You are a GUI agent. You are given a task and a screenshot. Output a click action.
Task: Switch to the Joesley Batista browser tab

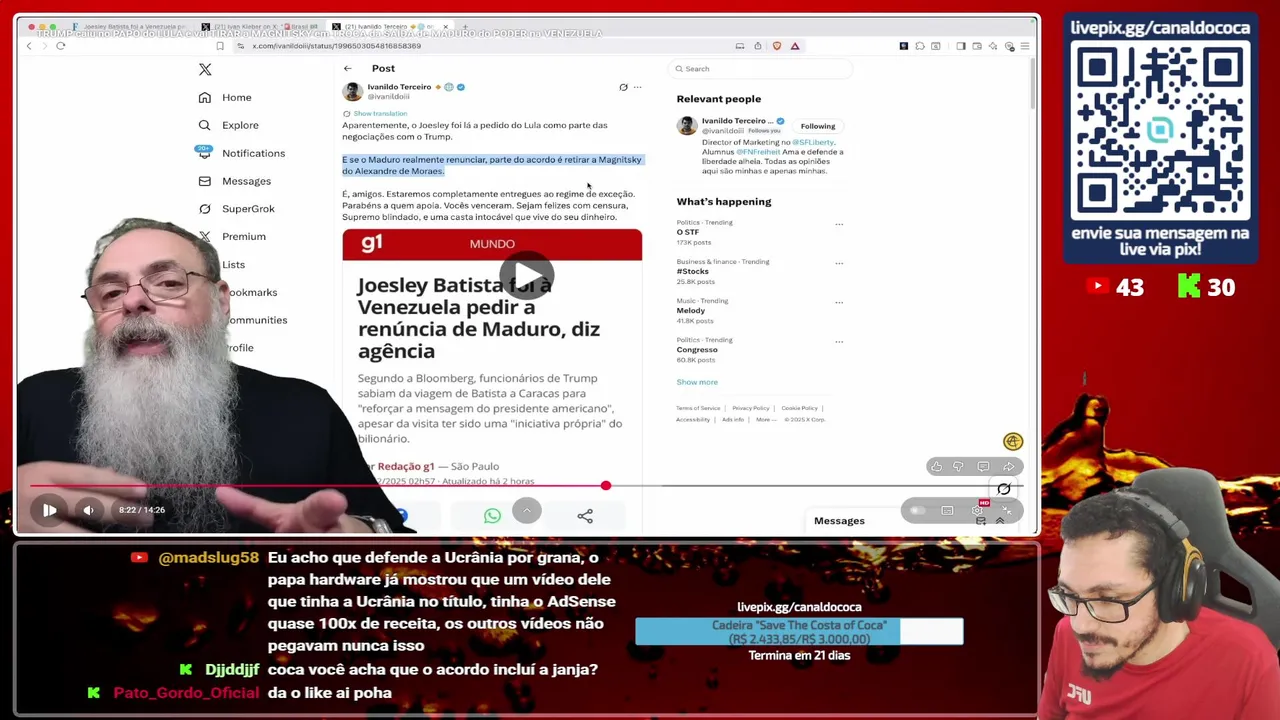[x=128, y=26]
